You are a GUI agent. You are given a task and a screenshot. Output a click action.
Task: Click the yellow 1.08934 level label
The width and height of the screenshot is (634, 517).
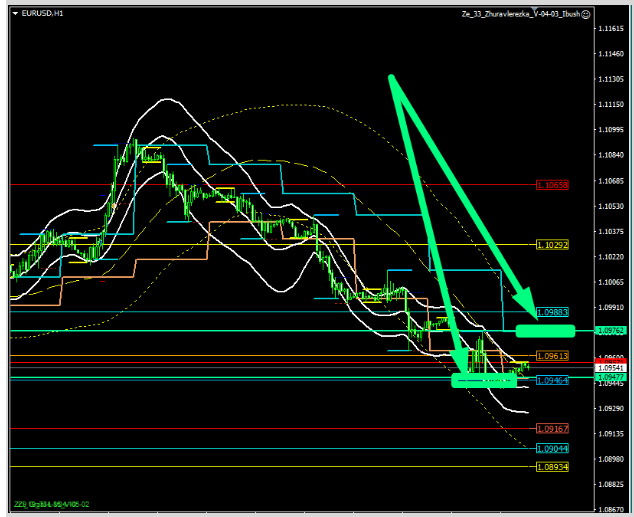[x=552, y=466]
